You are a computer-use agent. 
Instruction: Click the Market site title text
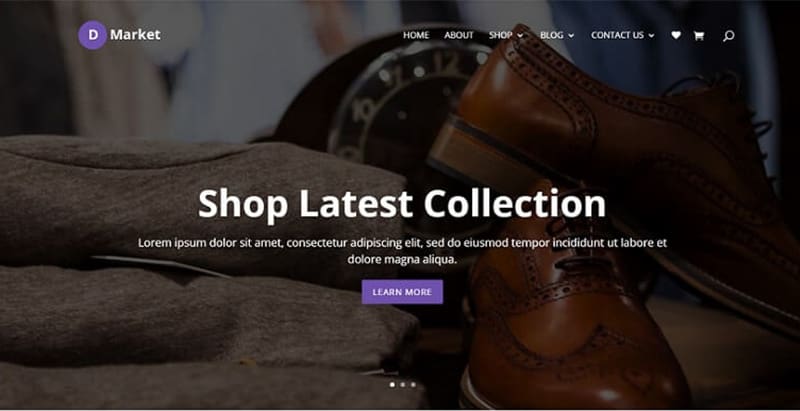pos(135,35)
